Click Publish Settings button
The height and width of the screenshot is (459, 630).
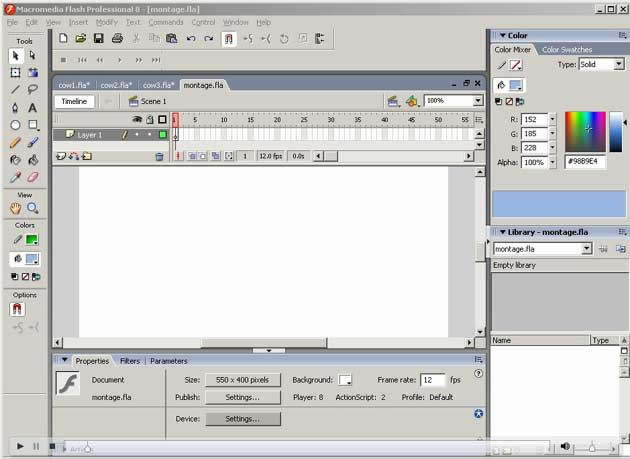click(243, 397)
